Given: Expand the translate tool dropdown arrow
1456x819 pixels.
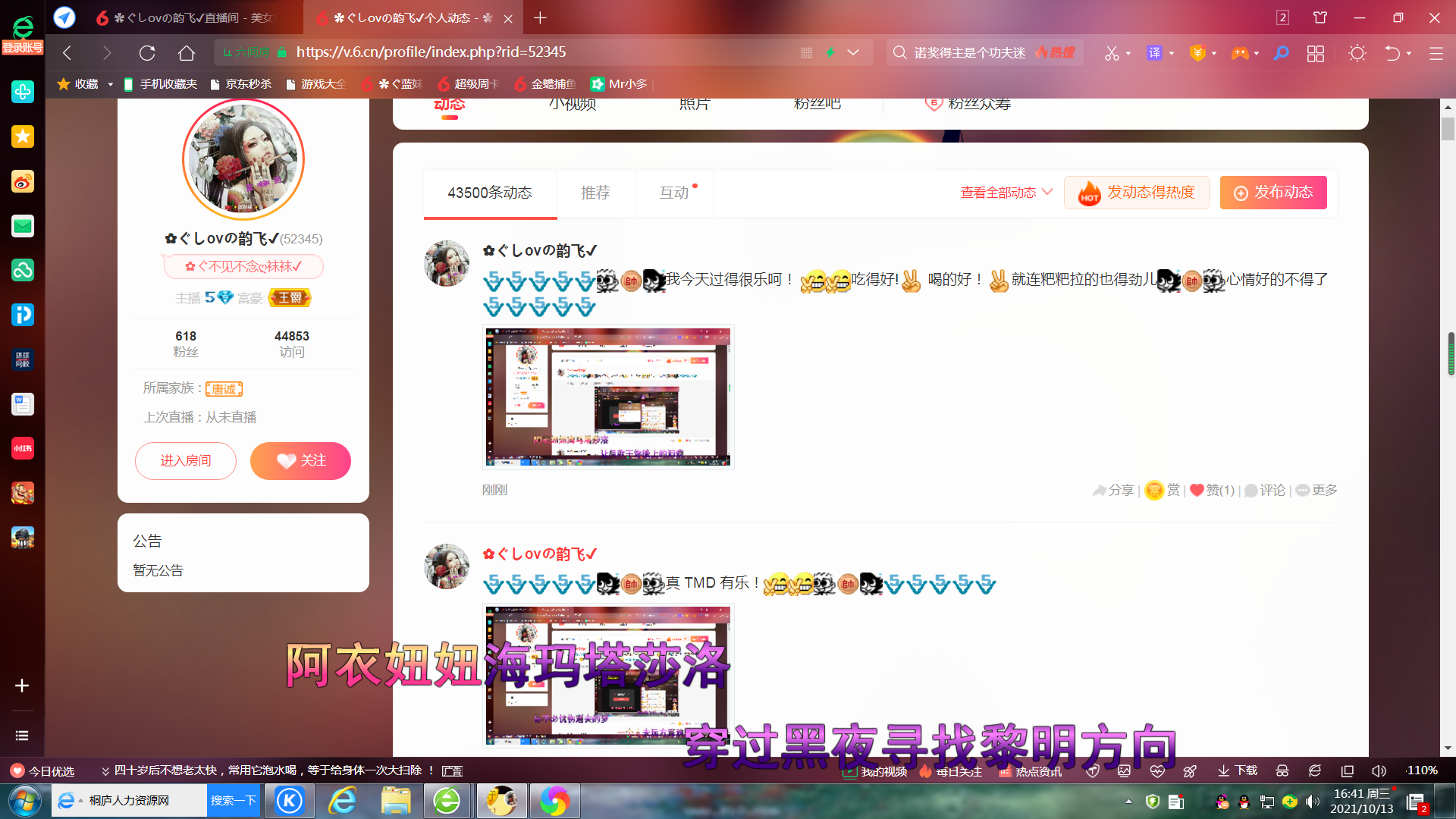Looking at the screenshot, I should pyautogui.click(x=1172, y=53).
